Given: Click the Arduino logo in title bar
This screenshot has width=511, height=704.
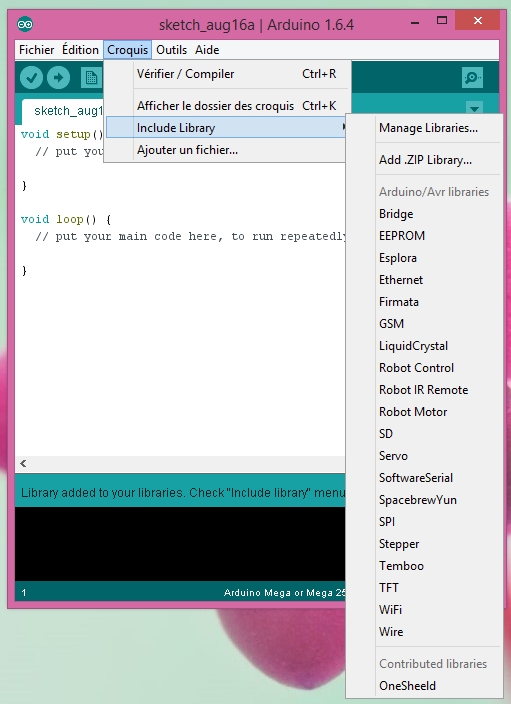Looking at the screenshot, I should click(25, 24).
